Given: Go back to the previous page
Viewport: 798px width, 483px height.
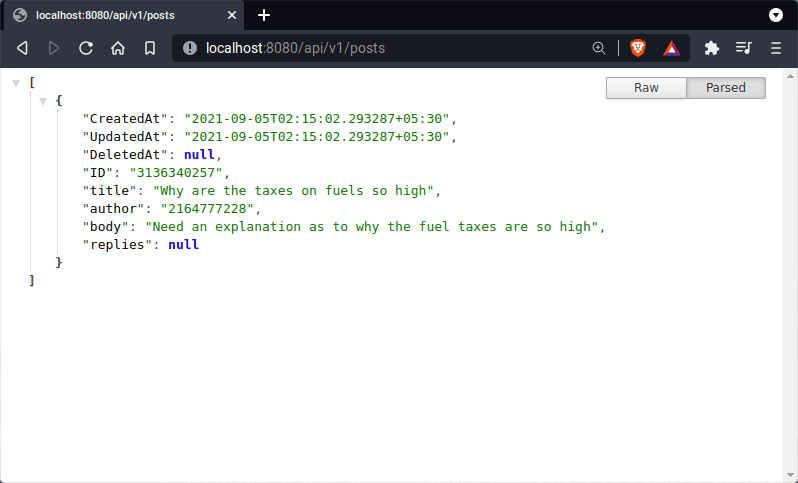Looking at the screenshot, I should click(x=22, y=48).
